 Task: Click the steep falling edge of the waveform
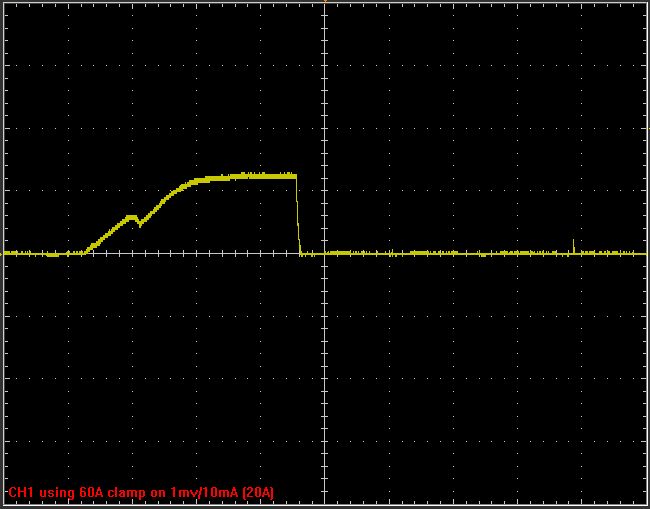[298, 215]
